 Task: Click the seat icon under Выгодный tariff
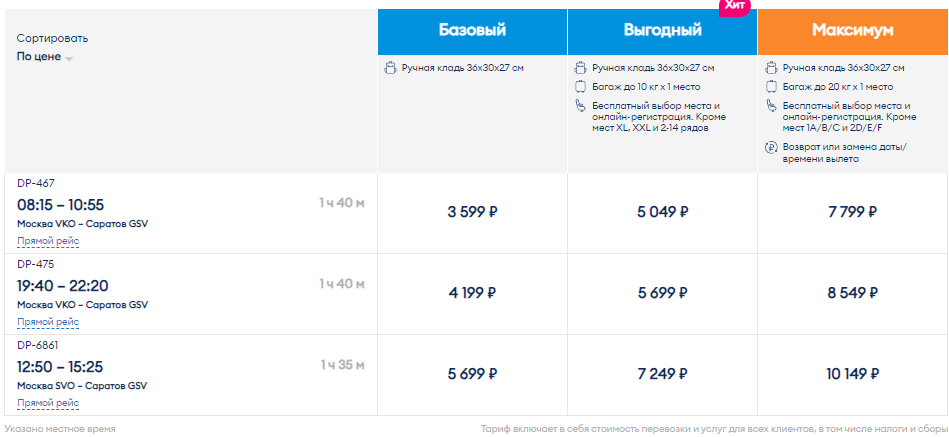click(x=580, y=106)
